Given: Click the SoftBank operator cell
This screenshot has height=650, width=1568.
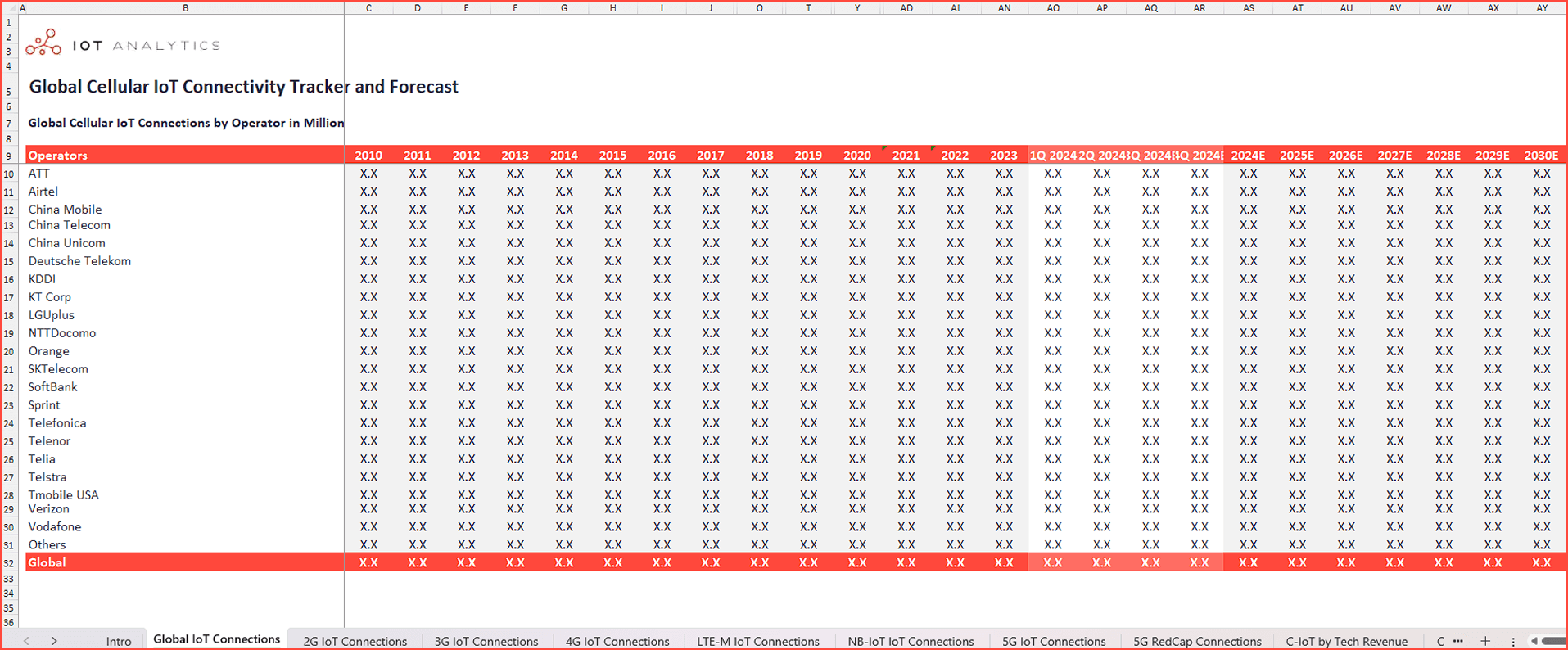Looking at the screenshot, I should (x=185, y=387).
